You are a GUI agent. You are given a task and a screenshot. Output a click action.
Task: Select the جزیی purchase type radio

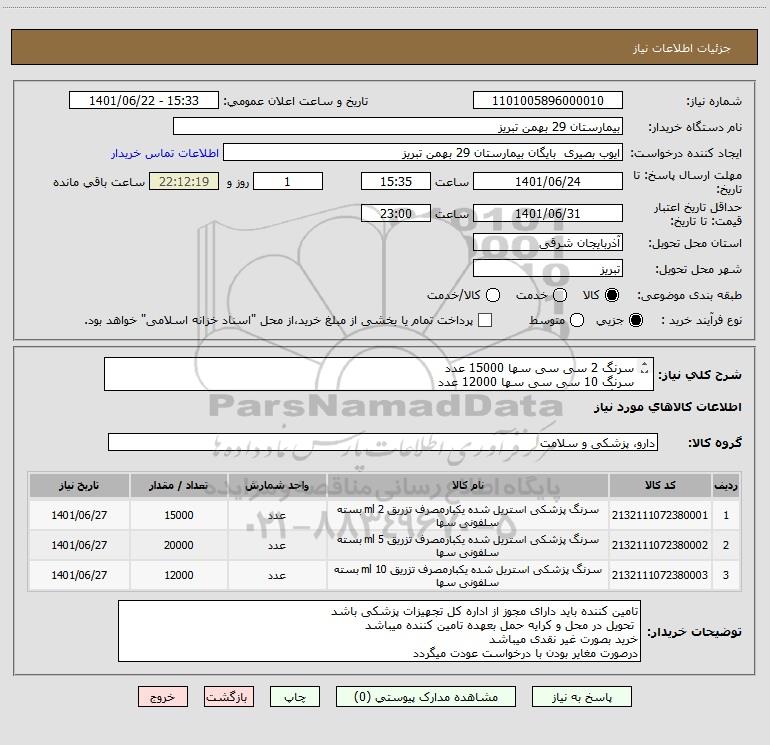pyautogui.click(x=635, y=320)
